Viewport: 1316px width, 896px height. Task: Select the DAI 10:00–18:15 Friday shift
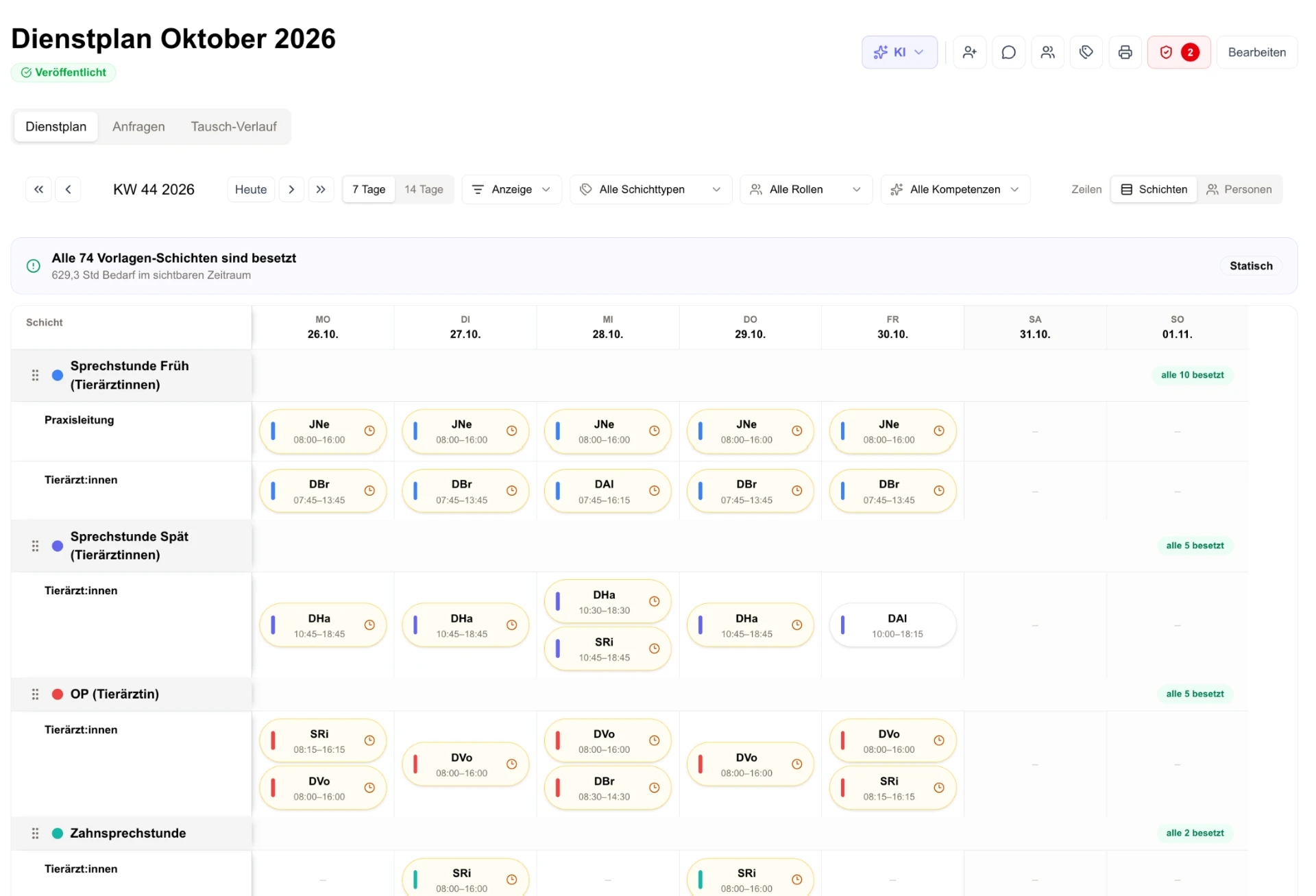892,625
